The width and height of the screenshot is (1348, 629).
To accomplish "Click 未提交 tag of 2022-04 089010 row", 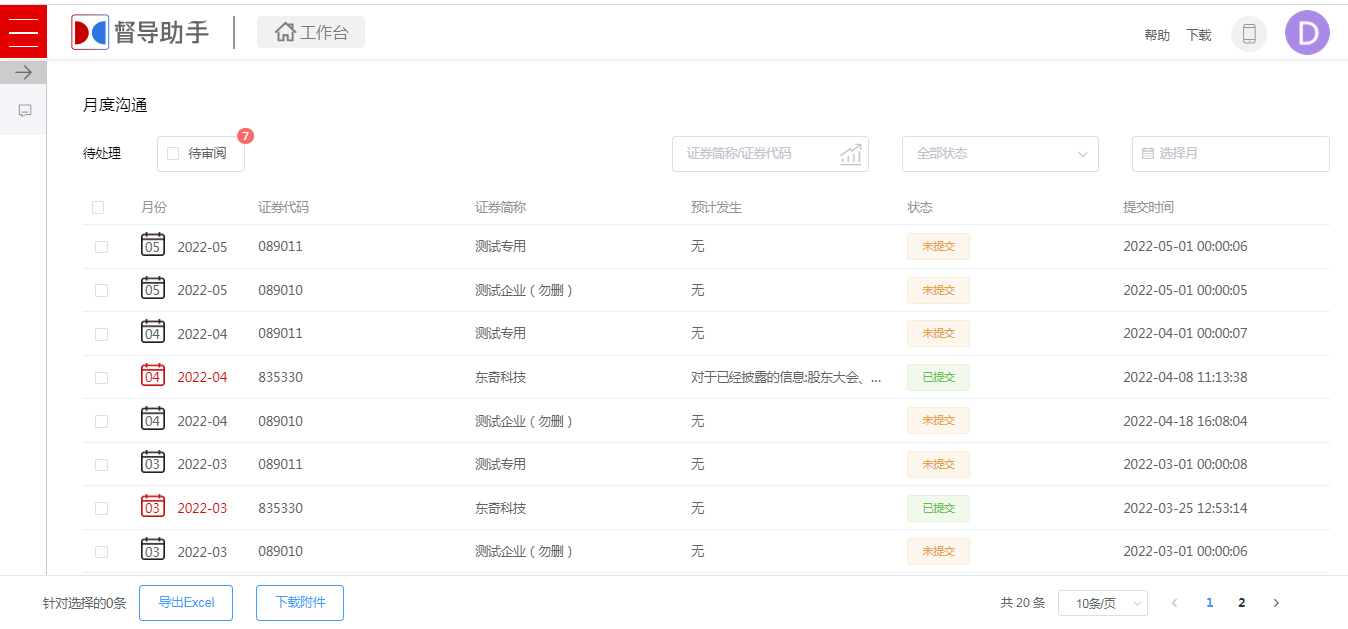I will (x=938, y=421).
